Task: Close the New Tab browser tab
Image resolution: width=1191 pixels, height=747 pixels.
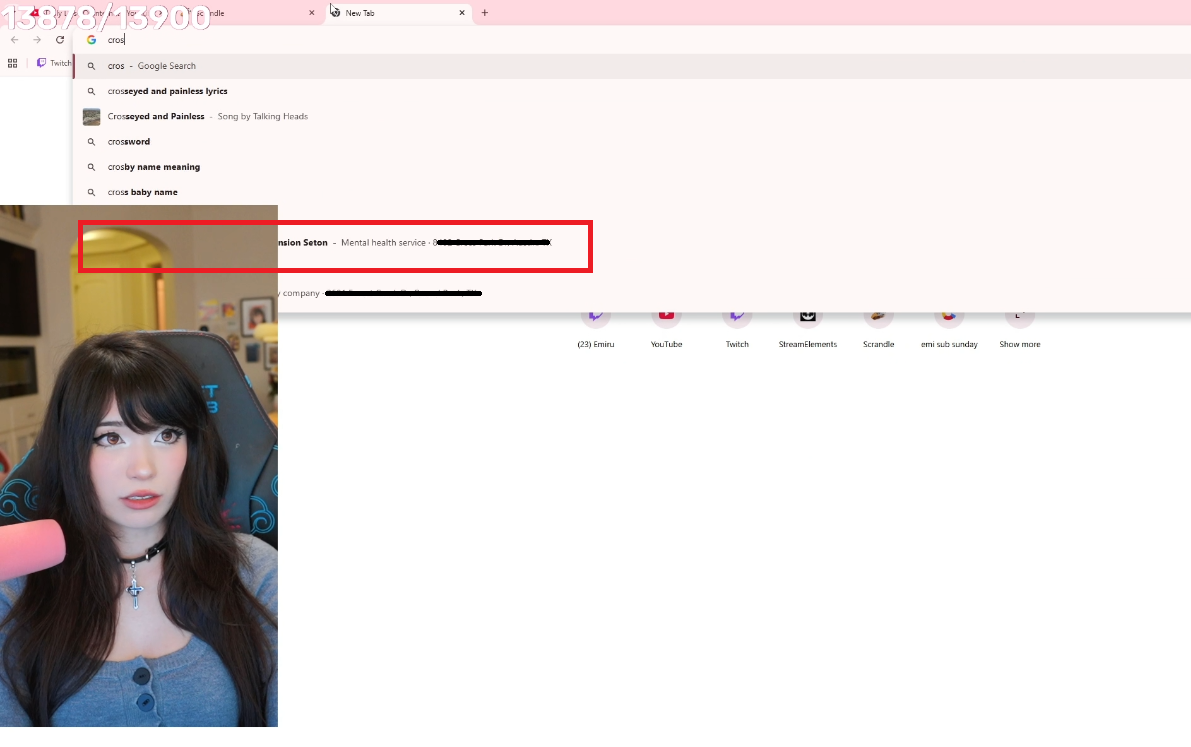Action: (462, 13)
